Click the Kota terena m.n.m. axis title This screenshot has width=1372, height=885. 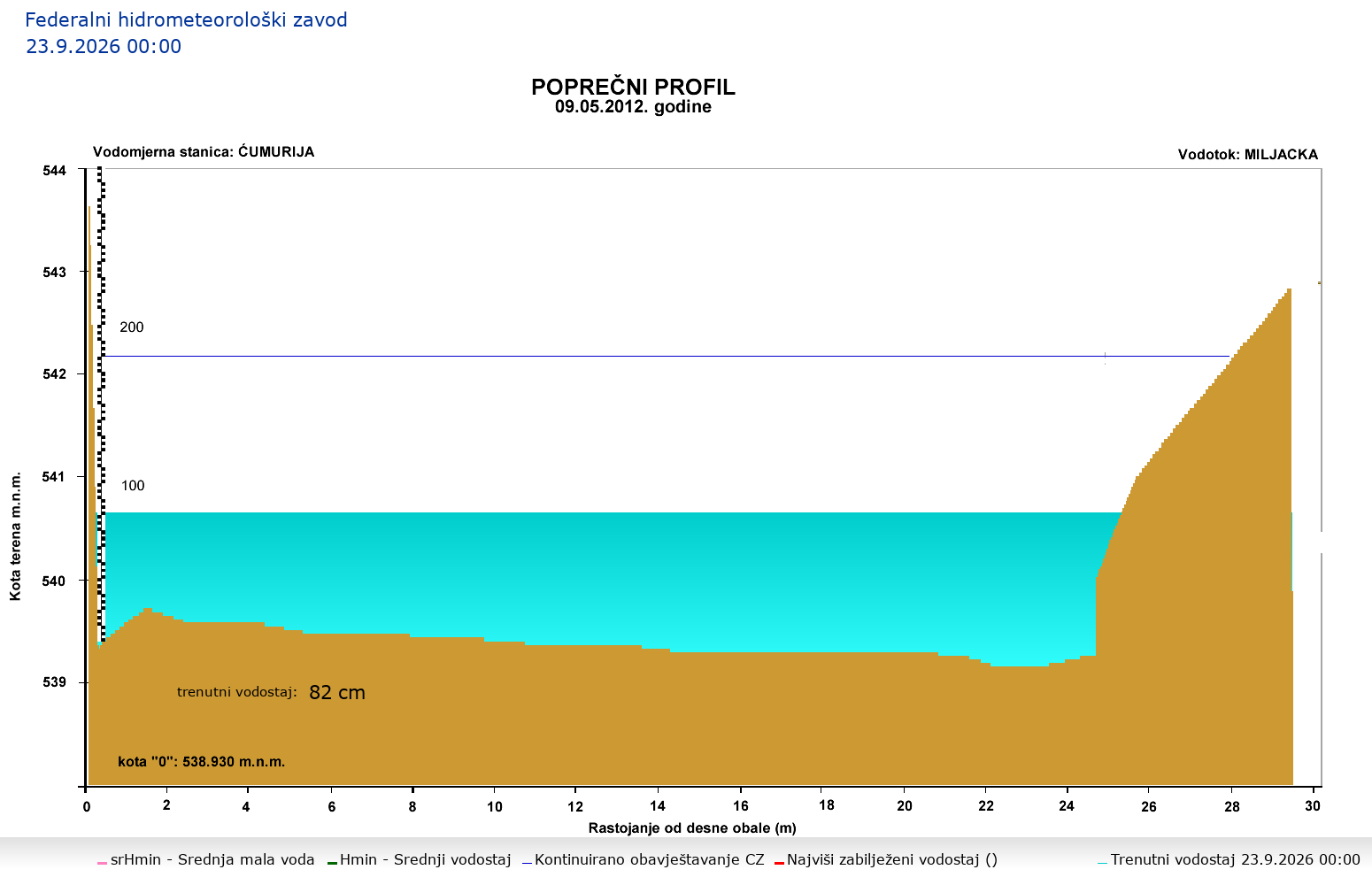16,536
